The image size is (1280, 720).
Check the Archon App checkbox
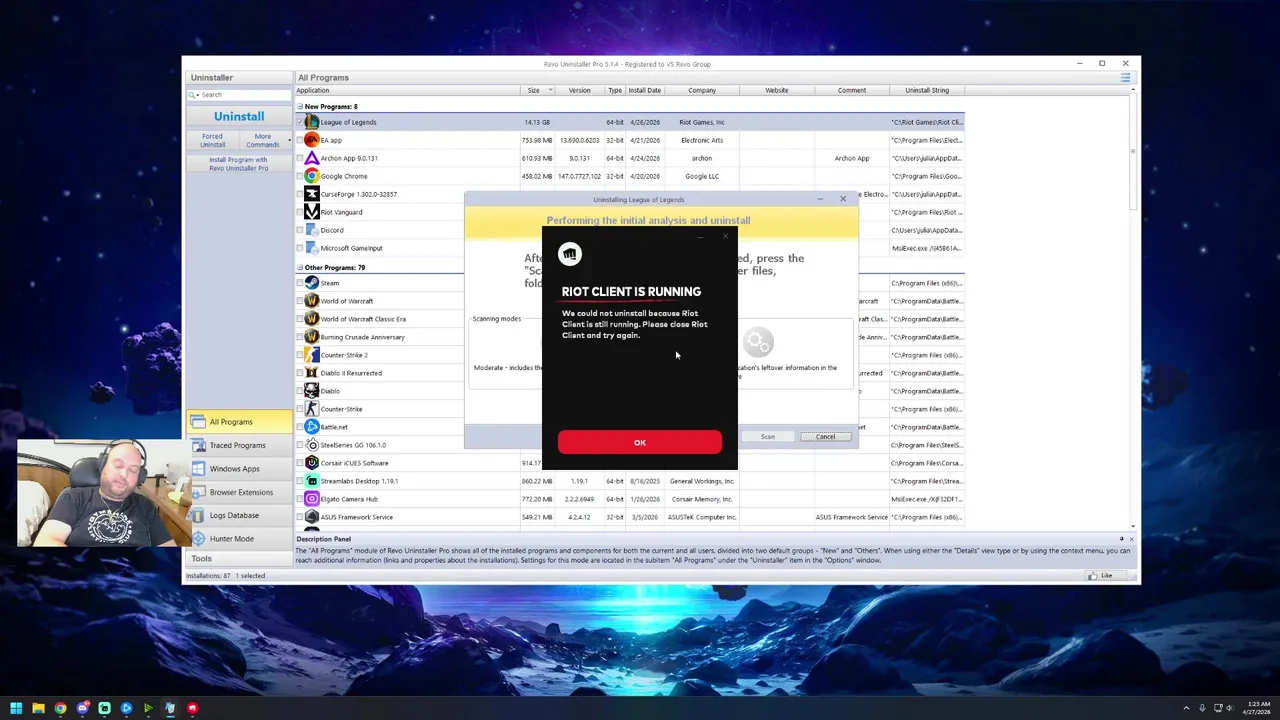[x=299, y=158]
